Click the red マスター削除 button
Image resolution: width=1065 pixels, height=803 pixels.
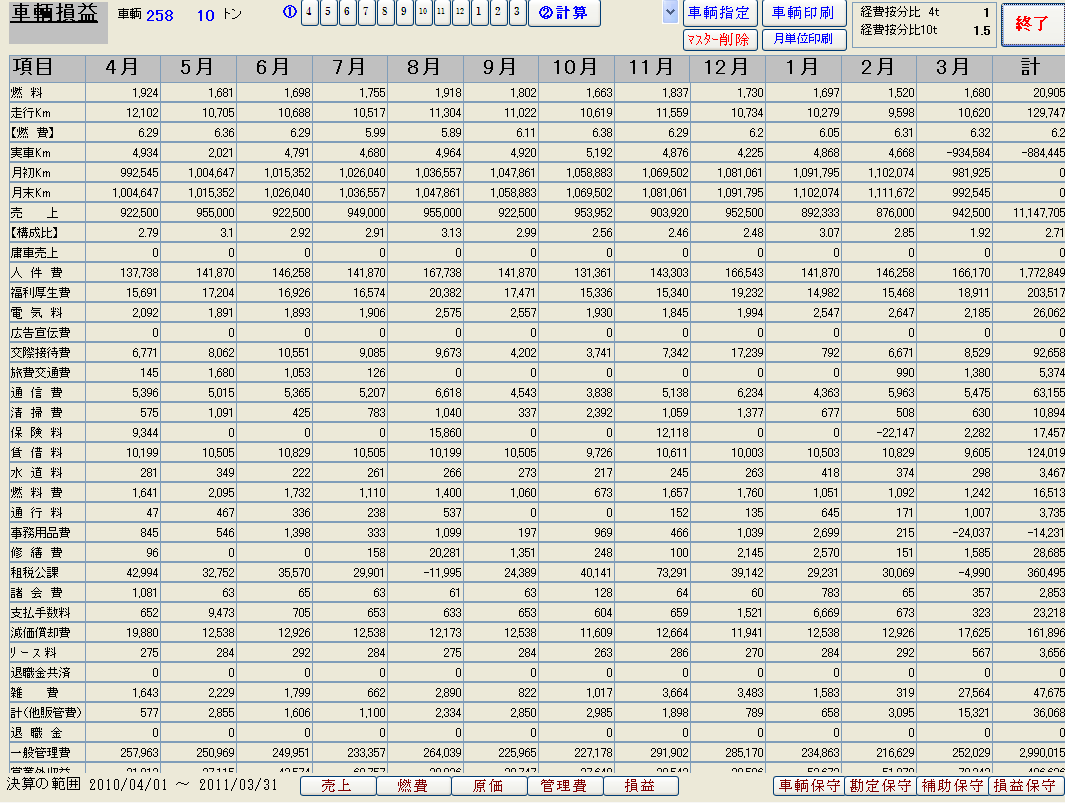719,40
